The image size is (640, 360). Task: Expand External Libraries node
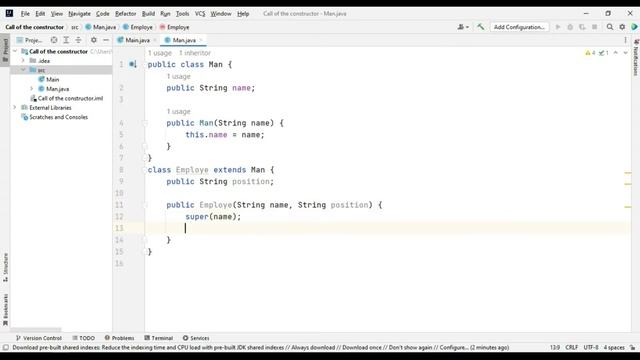[15, 107]
